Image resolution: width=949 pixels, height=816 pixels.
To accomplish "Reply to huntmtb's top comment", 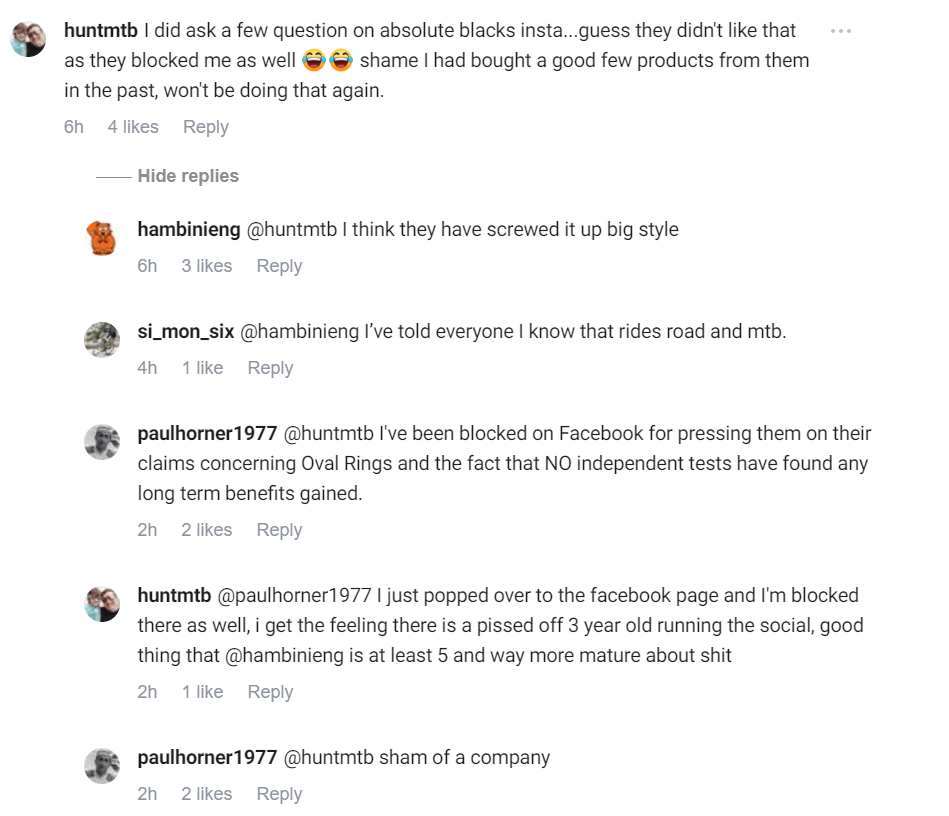I will click(x=206, y=127).
